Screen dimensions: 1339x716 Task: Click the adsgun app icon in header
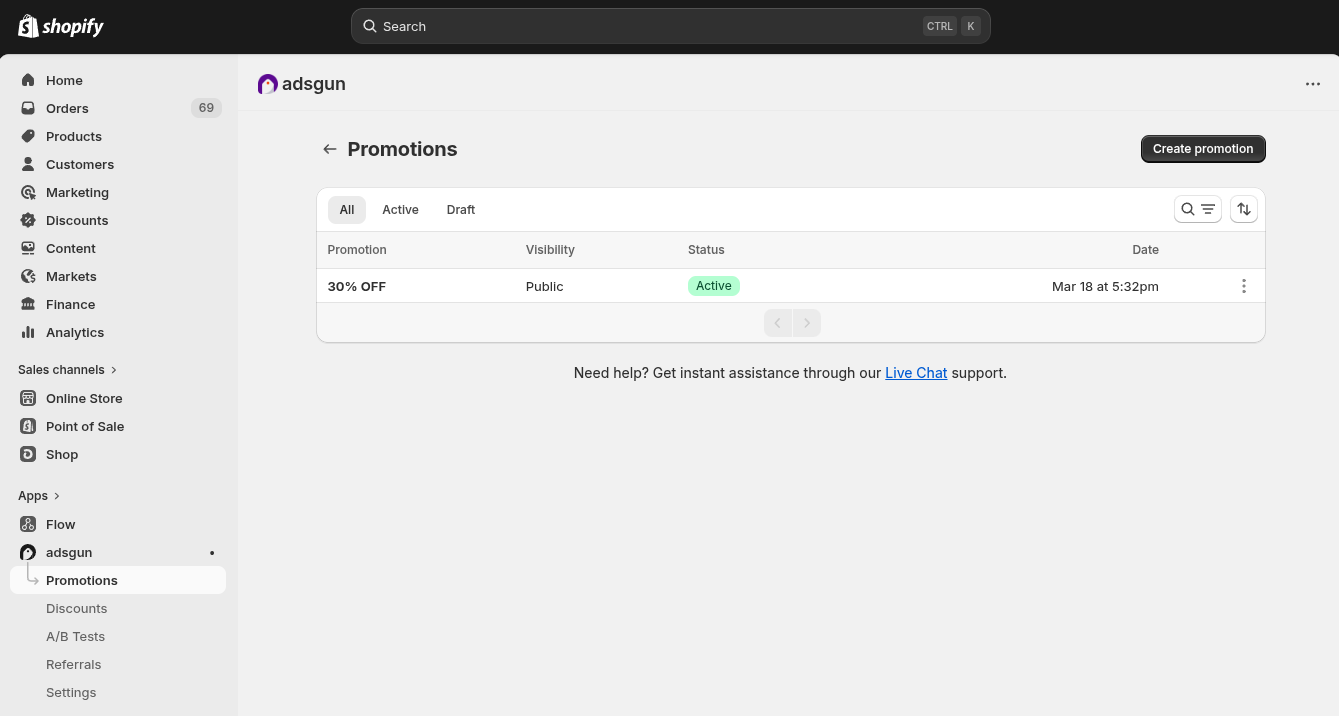[x=267, y=84]
